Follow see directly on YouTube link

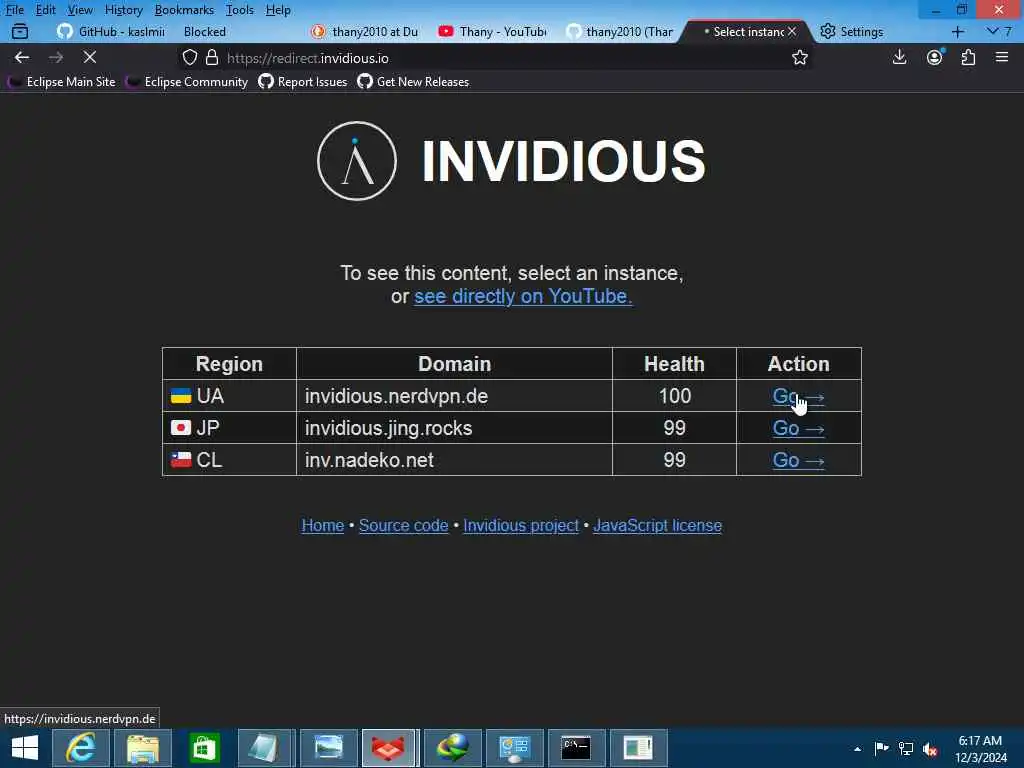[x=523, y=296]
